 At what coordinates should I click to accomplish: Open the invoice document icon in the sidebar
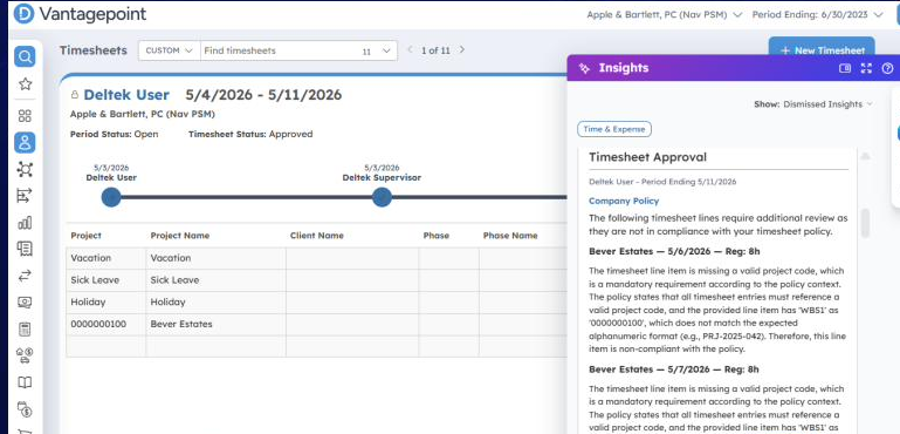point(25,249)
